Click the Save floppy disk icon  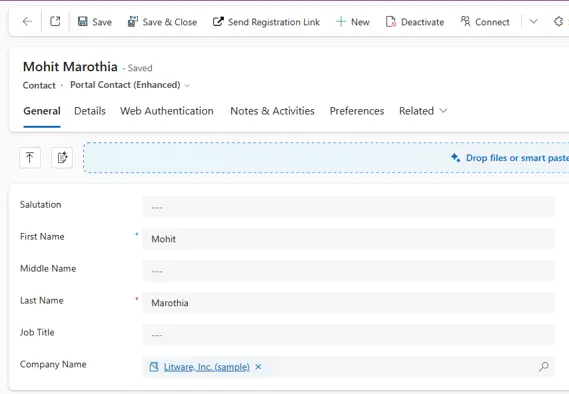pyautogui.click(x=83, y=21)
